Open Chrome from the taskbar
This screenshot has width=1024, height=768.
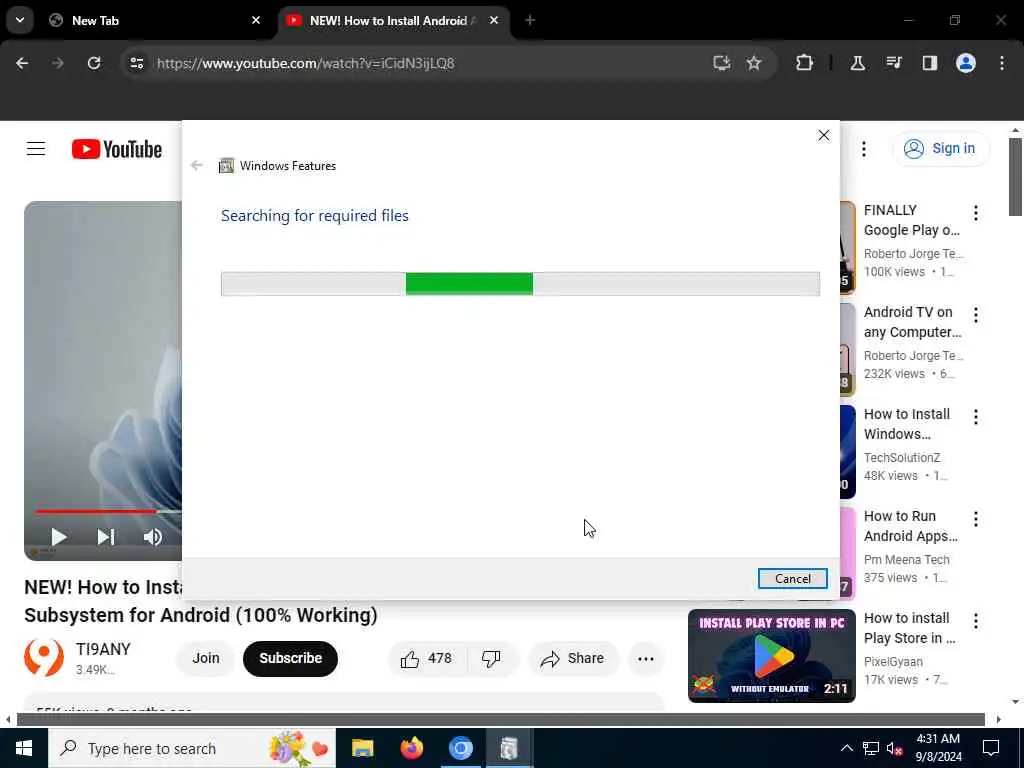pos(460,748)
